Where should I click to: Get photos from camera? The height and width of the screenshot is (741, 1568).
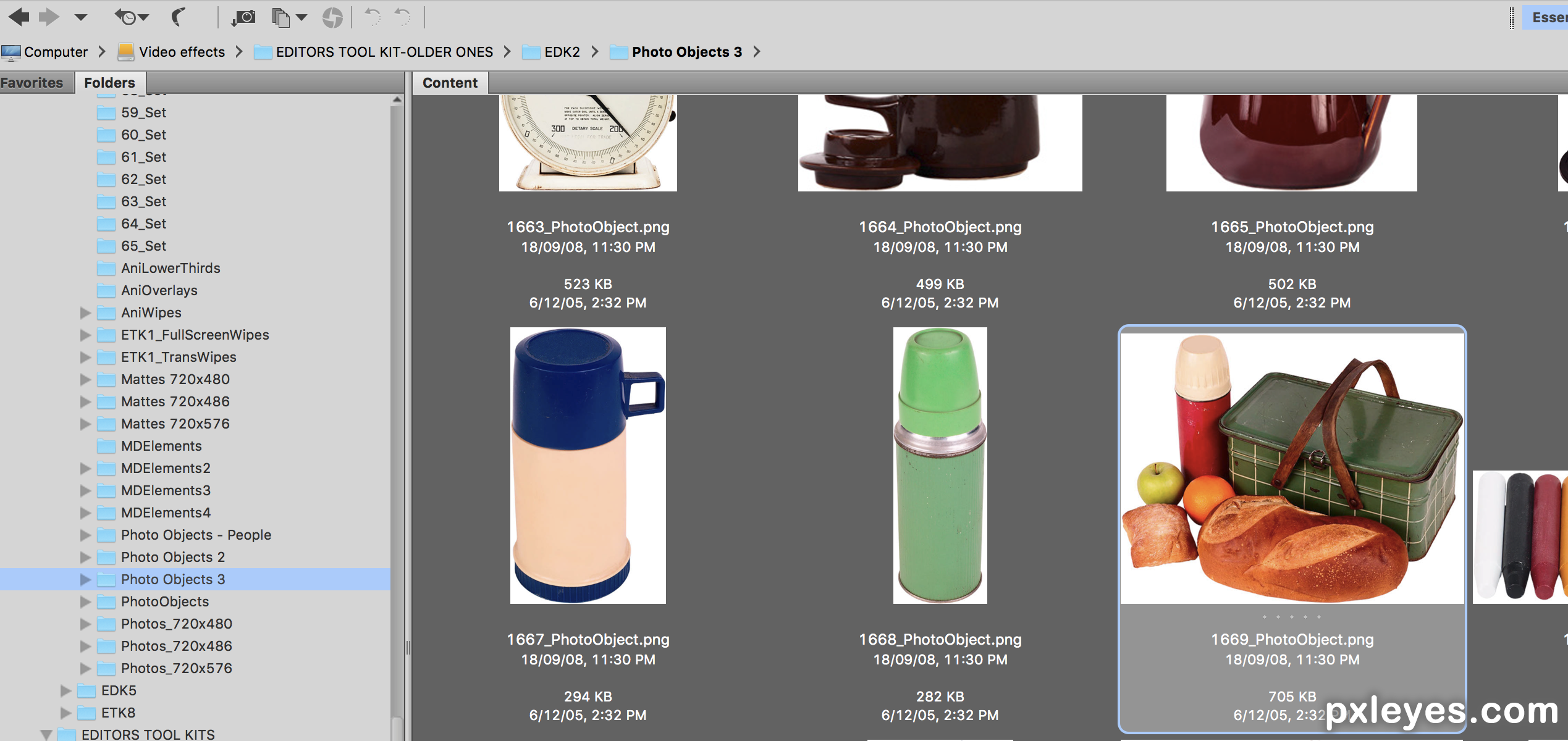[x=243, y=17]
